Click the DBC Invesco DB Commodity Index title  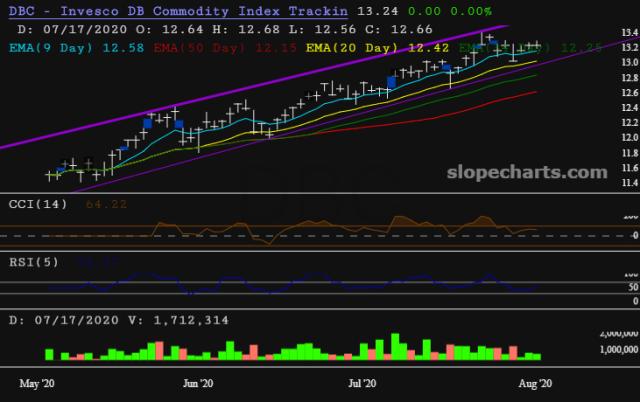pyautogui.click(x=175, y=11)
